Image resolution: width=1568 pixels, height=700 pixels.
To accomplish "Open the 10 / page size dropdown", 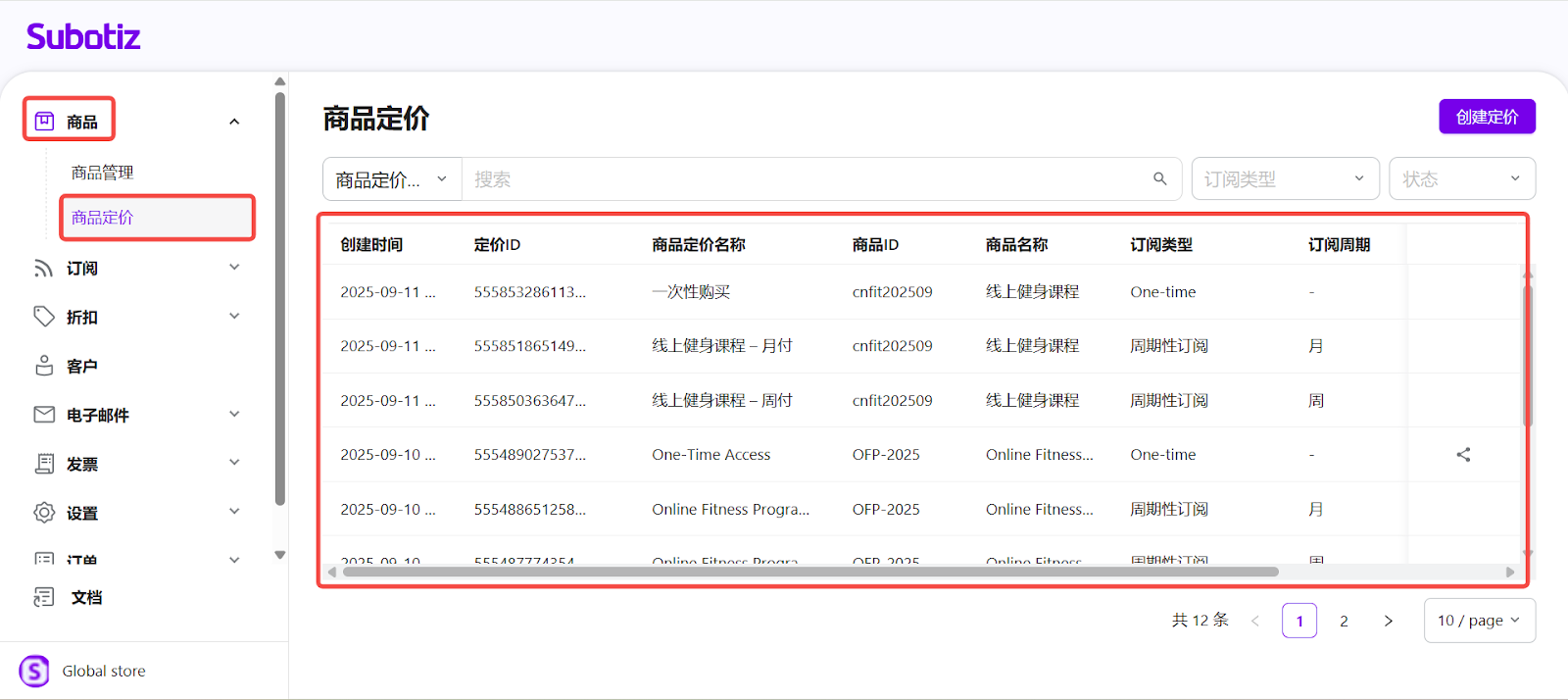I will [x=1479, y=621].
